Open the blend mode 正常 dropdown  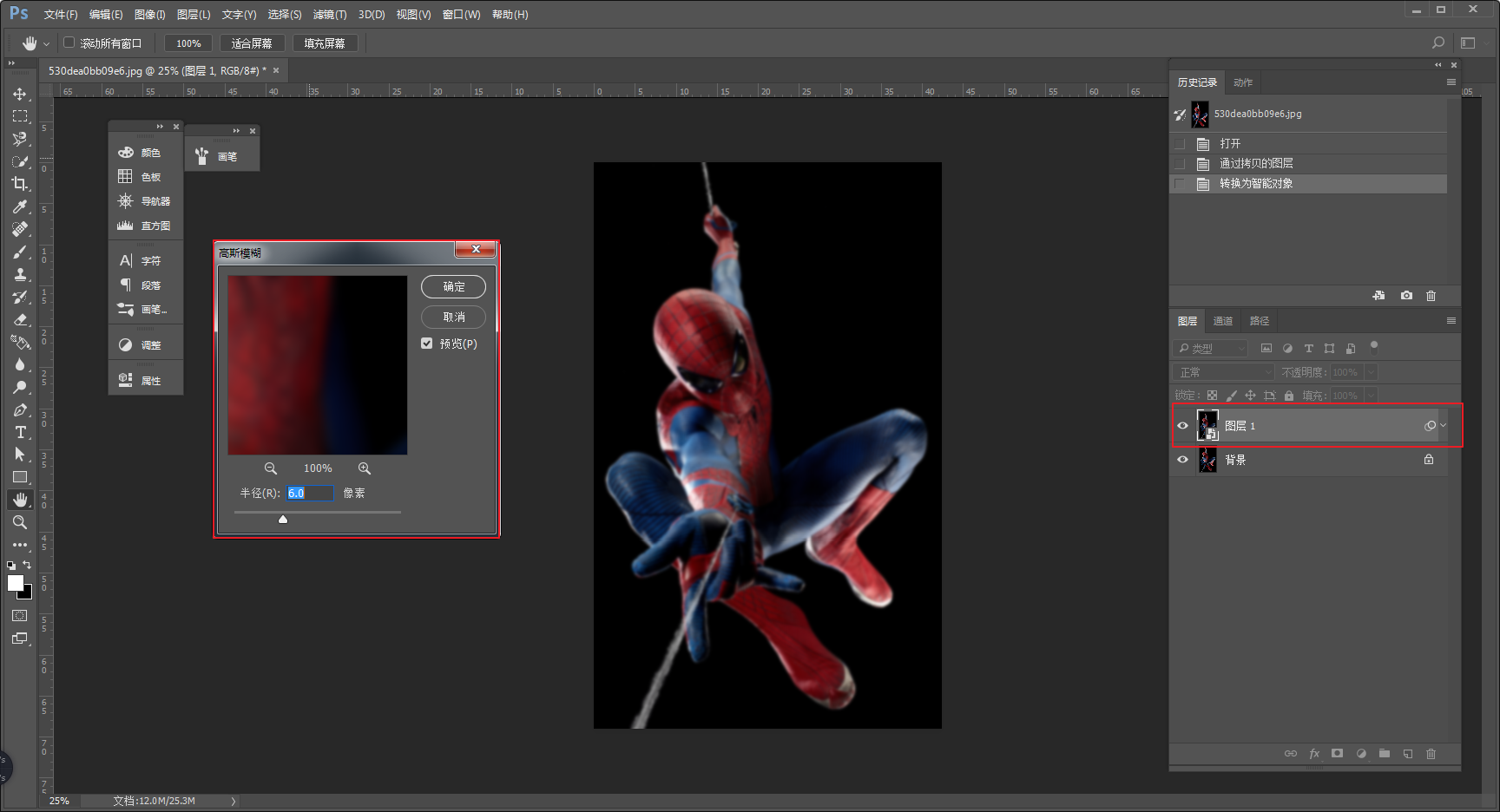click(1225, 372)
